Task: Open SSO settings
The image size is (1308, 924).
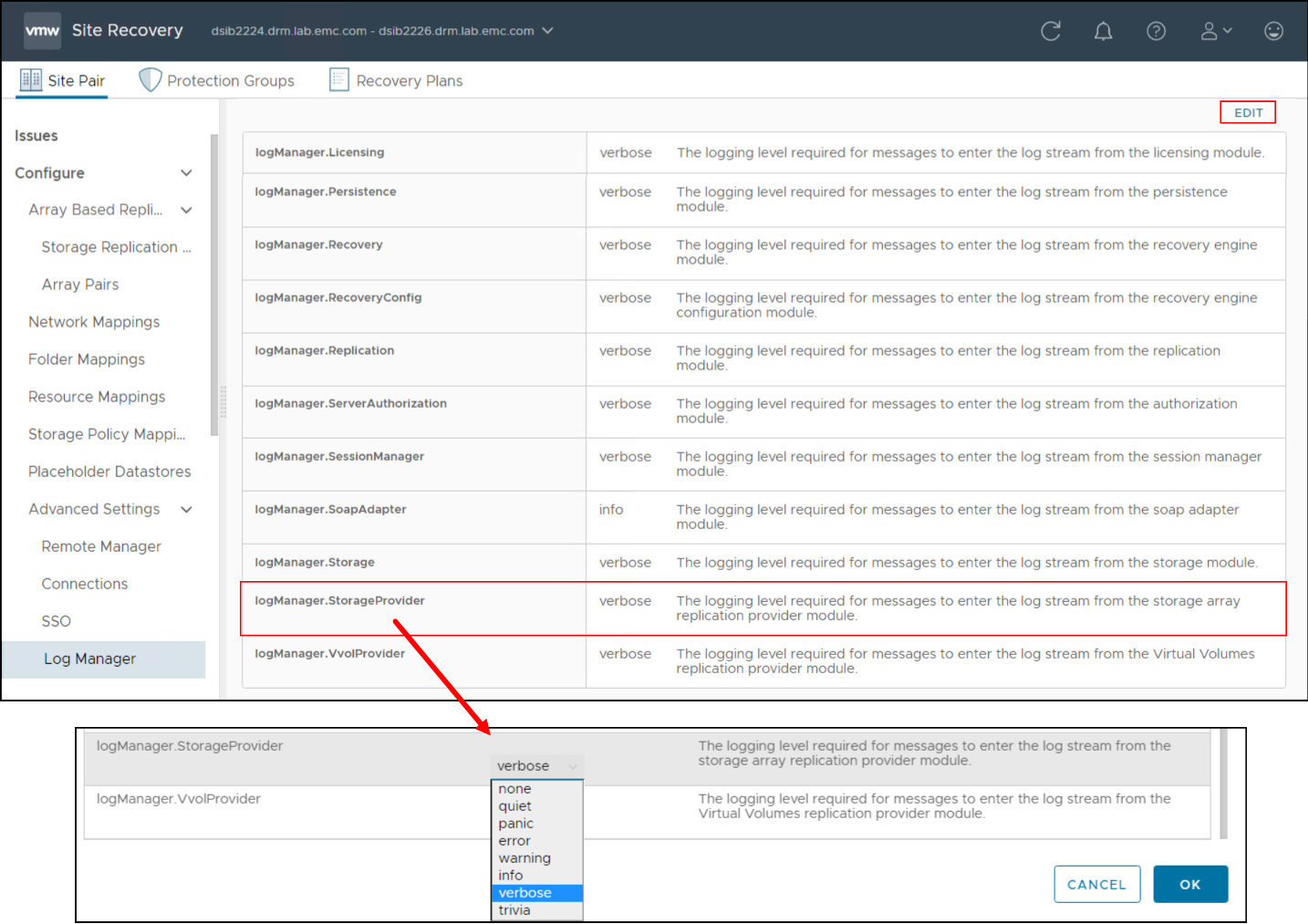Action: [x=56, y=621]
